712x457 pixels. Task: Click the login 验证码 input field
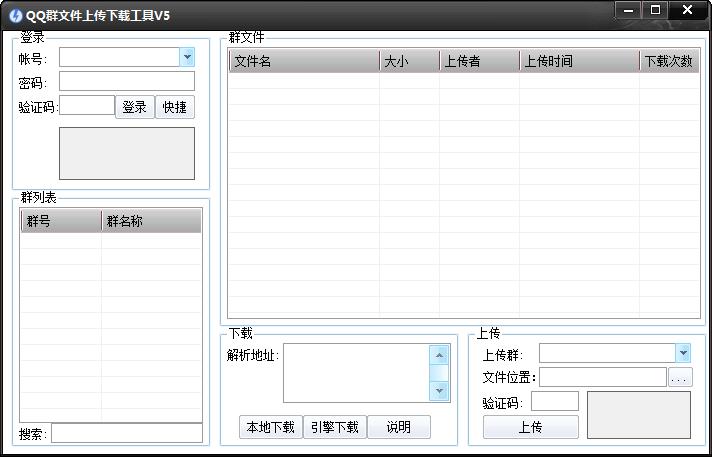[87, 106]
